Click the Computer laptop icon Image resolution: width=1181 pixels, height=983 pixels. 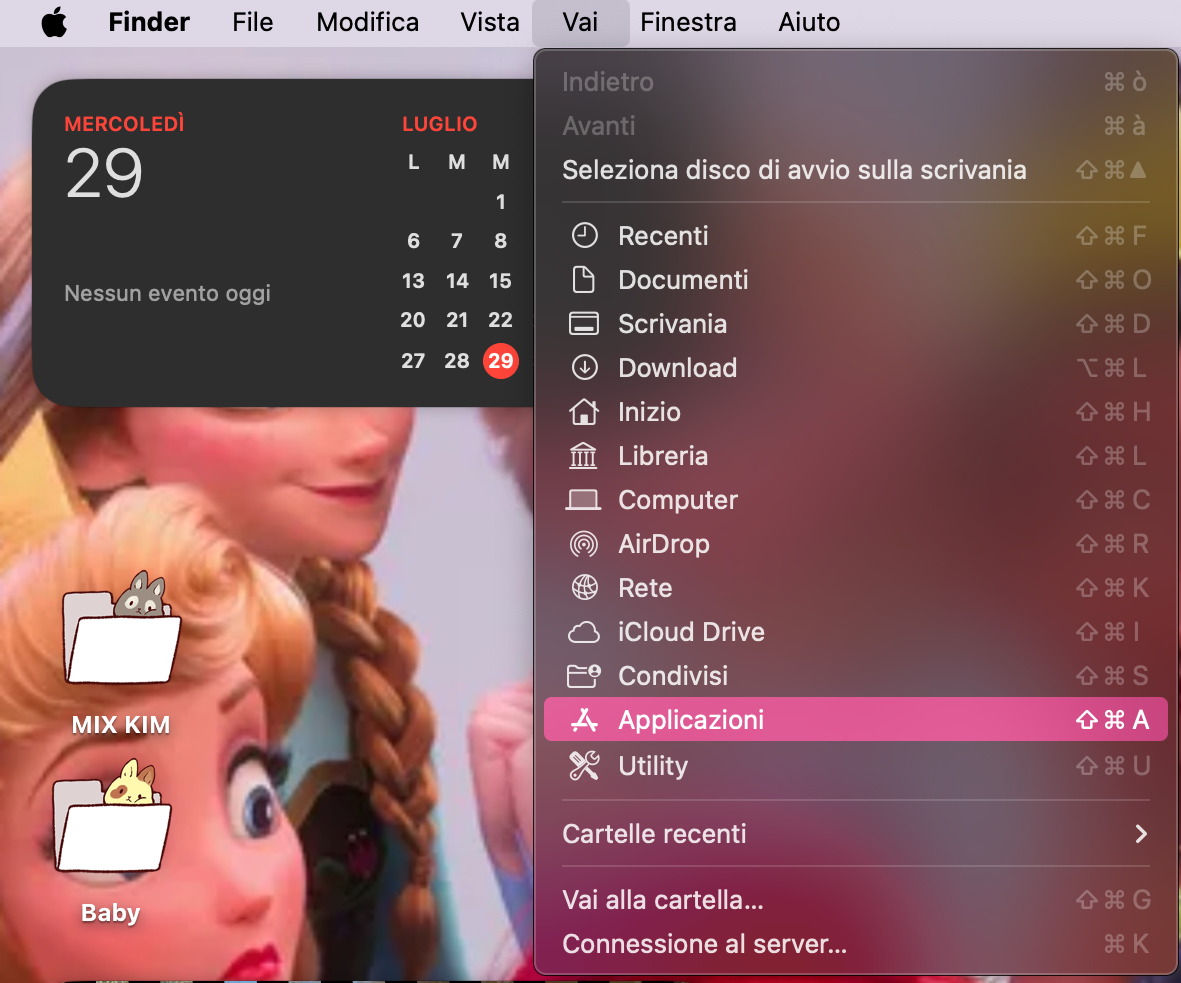(583, 499)
